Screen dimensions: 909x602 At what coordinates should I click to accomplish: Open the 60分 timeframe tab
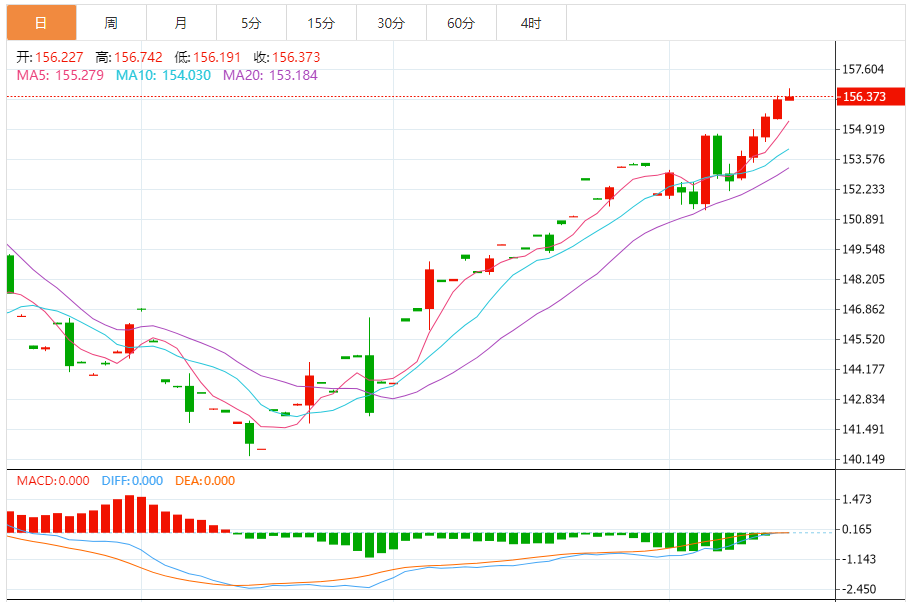[461, 23]
